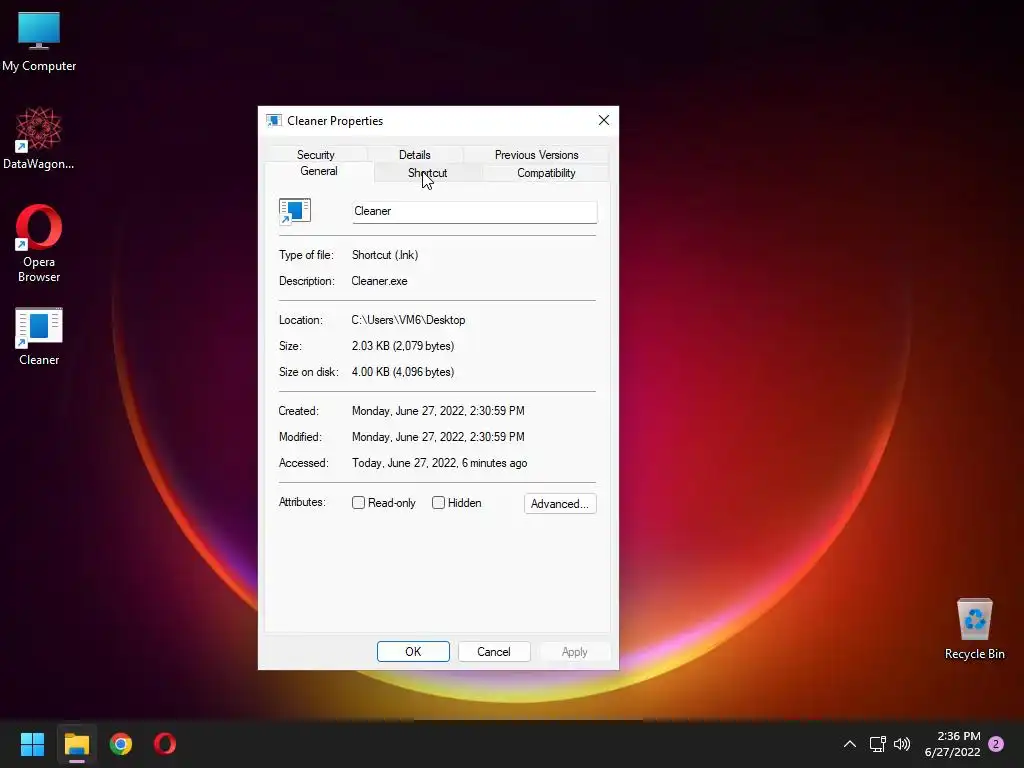The height and width of the screenshot is (768, 1024).
Task: Click the Cancel button
Action: click(494, 652)
